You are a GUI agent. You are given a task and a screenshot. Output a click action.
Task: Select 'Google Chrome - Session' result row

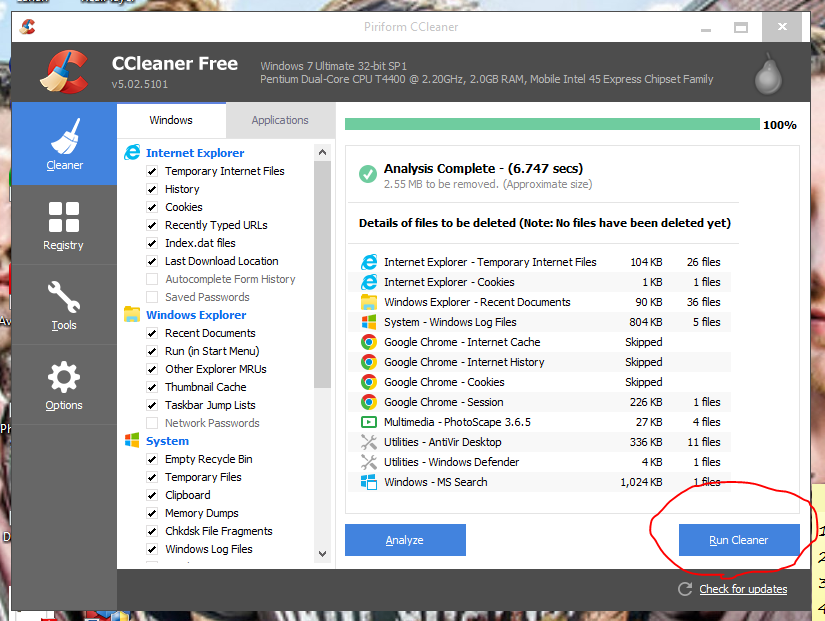point(539,402)
